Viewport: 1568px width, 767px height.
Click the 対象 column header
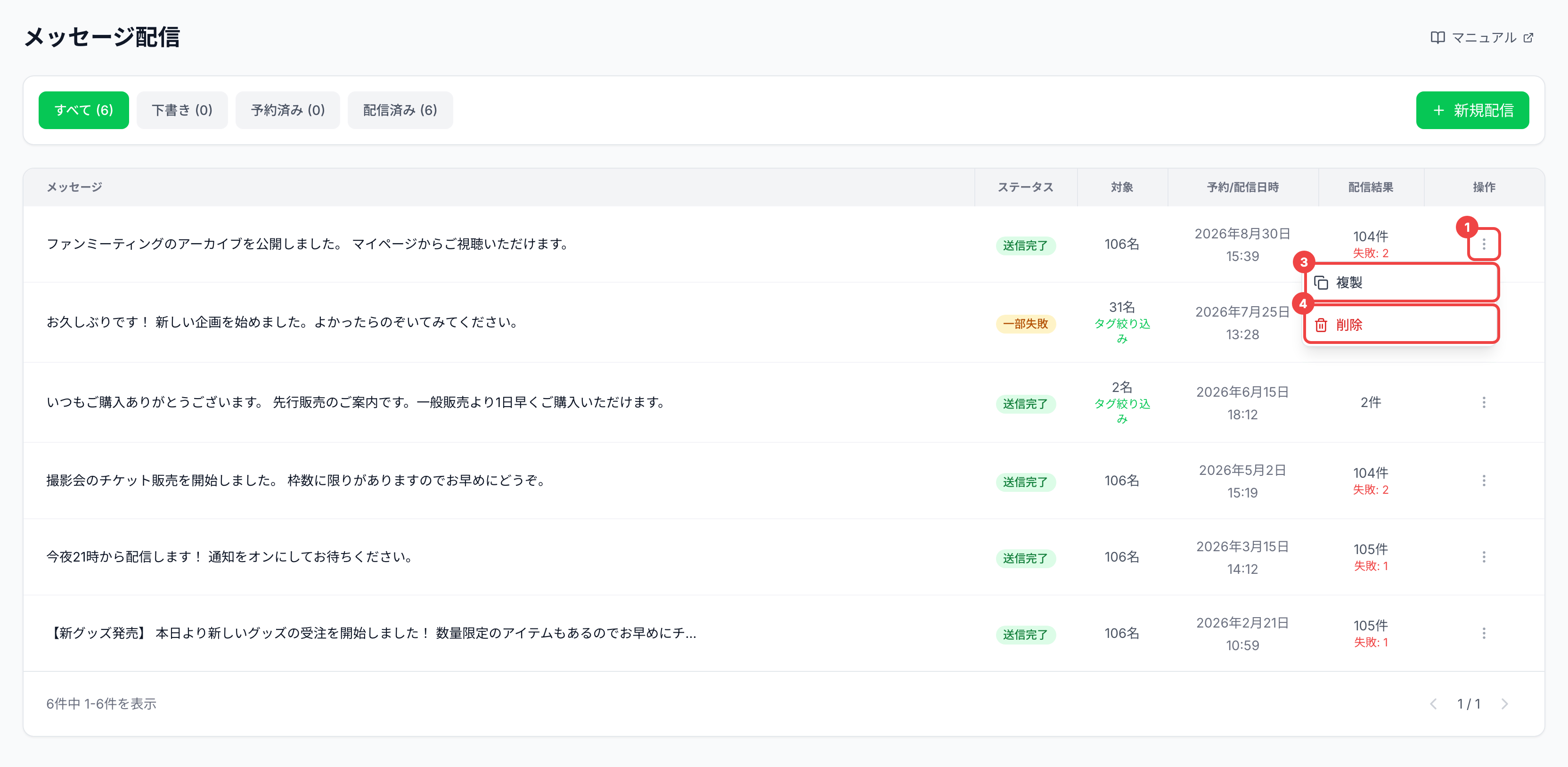point(1122,188)
